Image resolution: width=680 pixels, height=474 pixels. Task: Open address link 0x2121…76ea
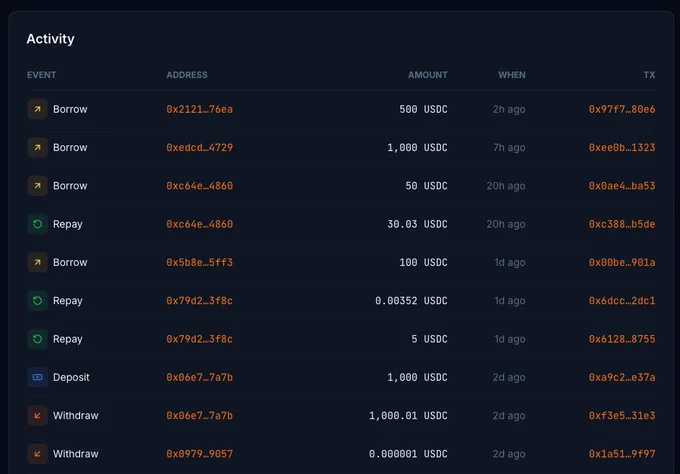[x=199, y=109]
